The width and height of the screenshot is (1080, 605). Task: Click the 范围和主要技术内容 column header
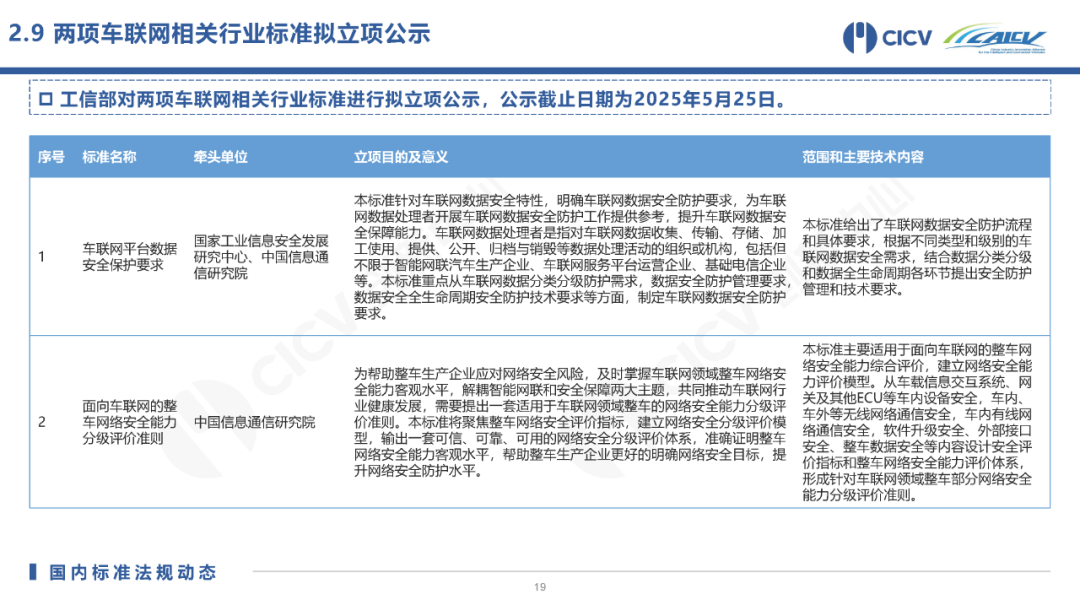[x=863, y=157]
